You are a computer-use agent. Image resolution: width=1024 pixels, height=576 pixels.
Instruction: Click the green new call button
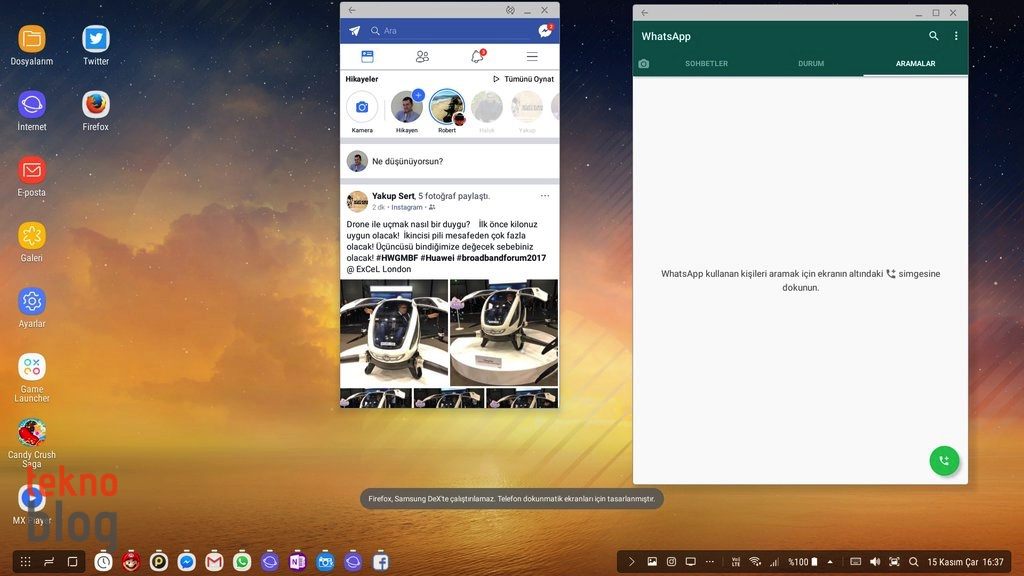coord(944,460)
